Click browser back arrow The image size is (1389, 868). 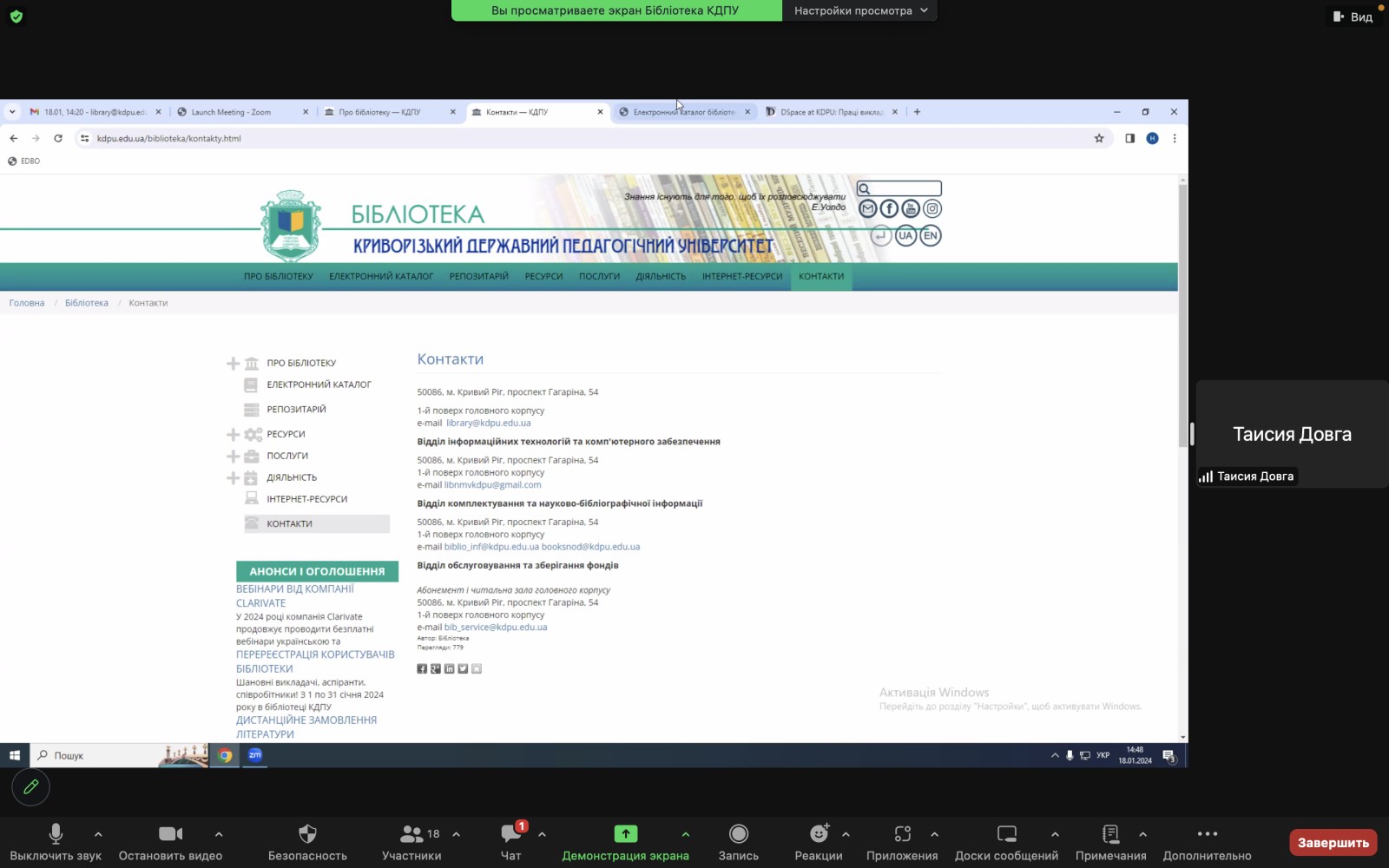[14, 138]
